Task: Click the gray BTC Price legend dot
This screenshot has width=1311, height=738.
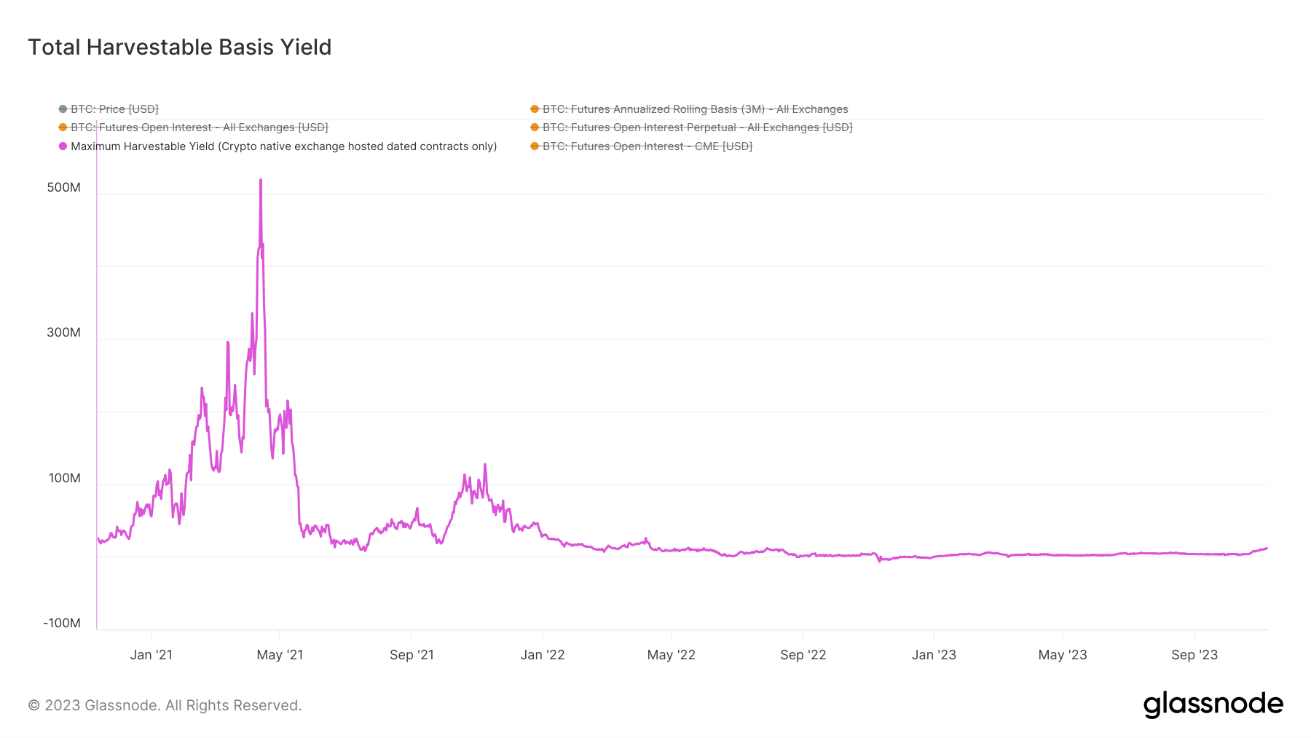Action: (63, 109)
